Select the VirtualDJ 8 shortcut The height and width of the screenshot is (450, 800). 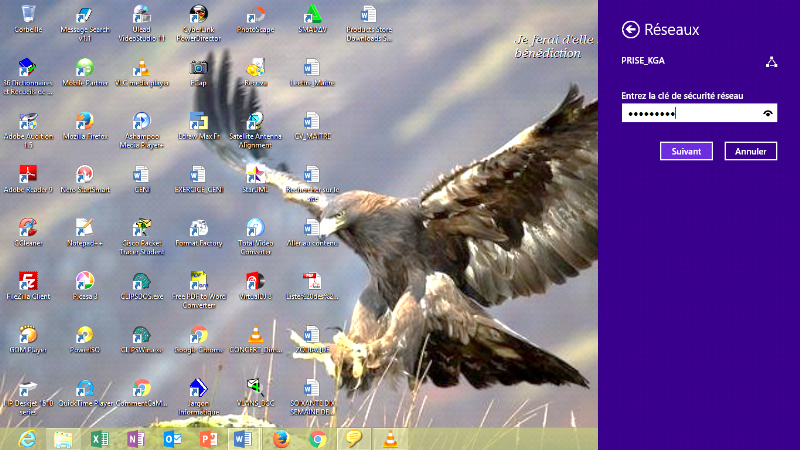[256, 281]
